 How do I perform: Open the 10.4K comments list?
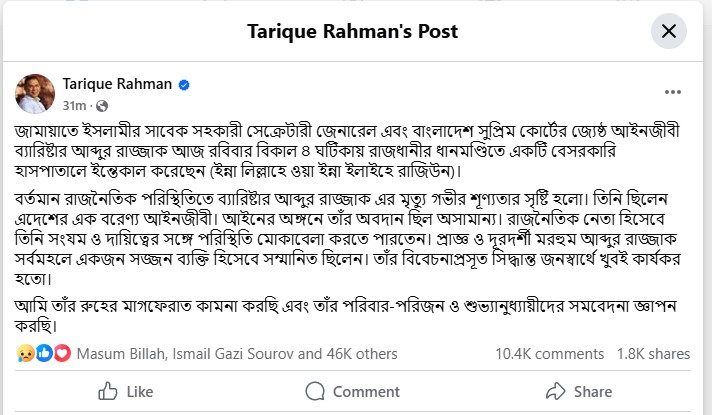549,354
